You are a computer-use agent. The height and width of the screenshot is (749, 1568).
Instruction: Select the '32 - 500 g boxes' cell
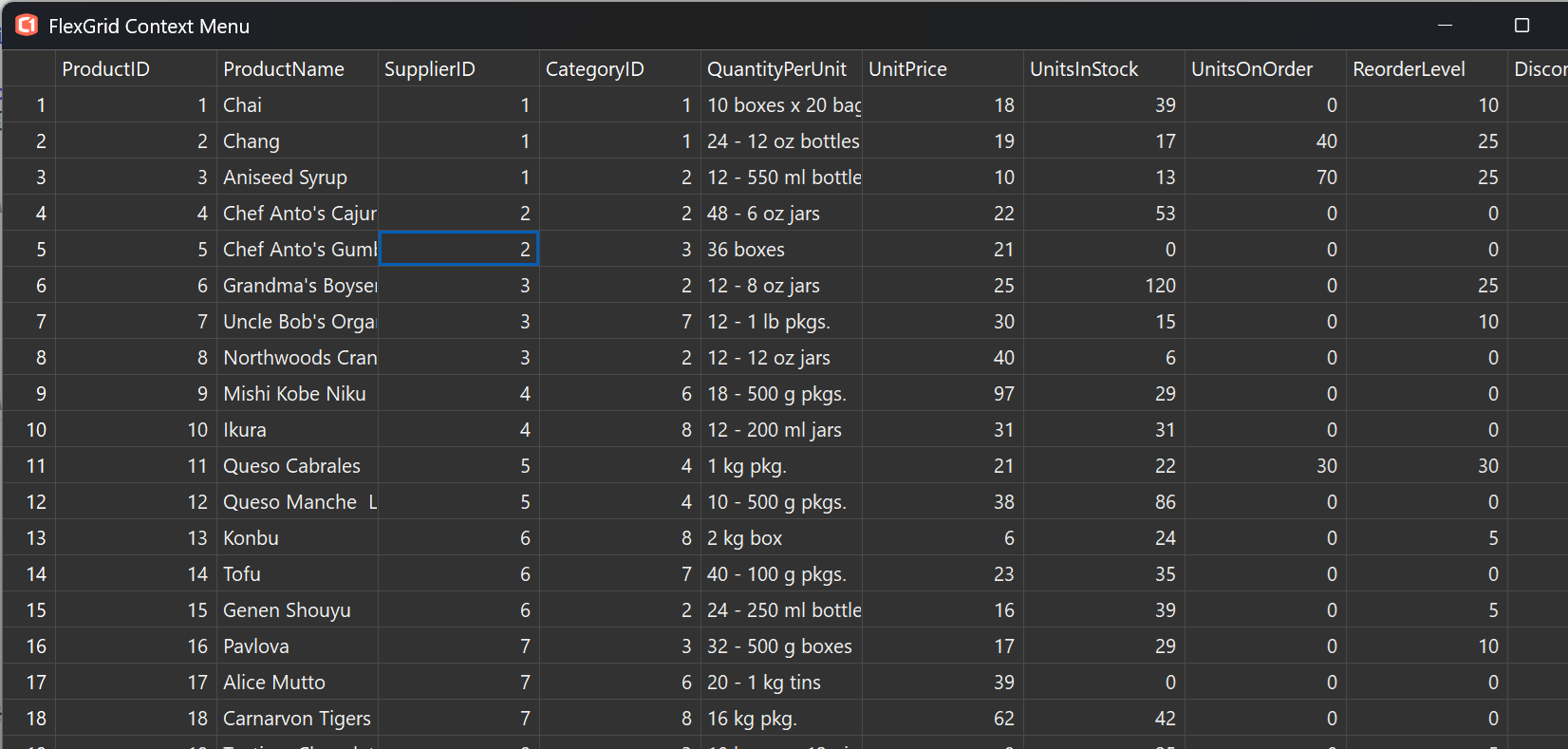[x=782, y=646]
